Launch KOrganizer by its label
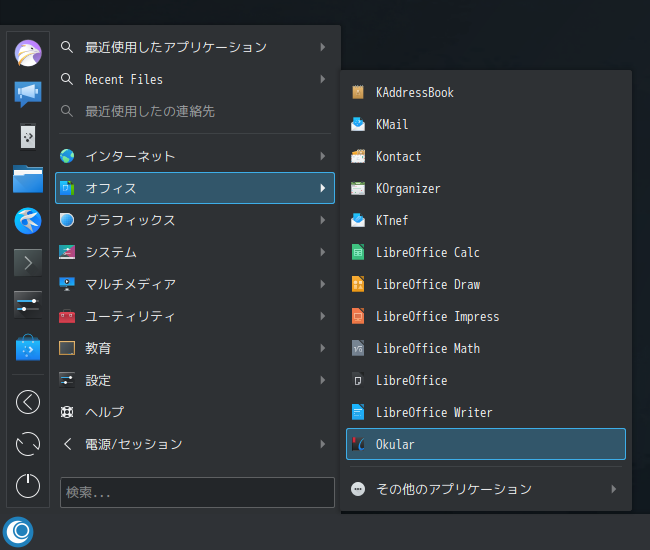The image size is (650, 550). 408,189
